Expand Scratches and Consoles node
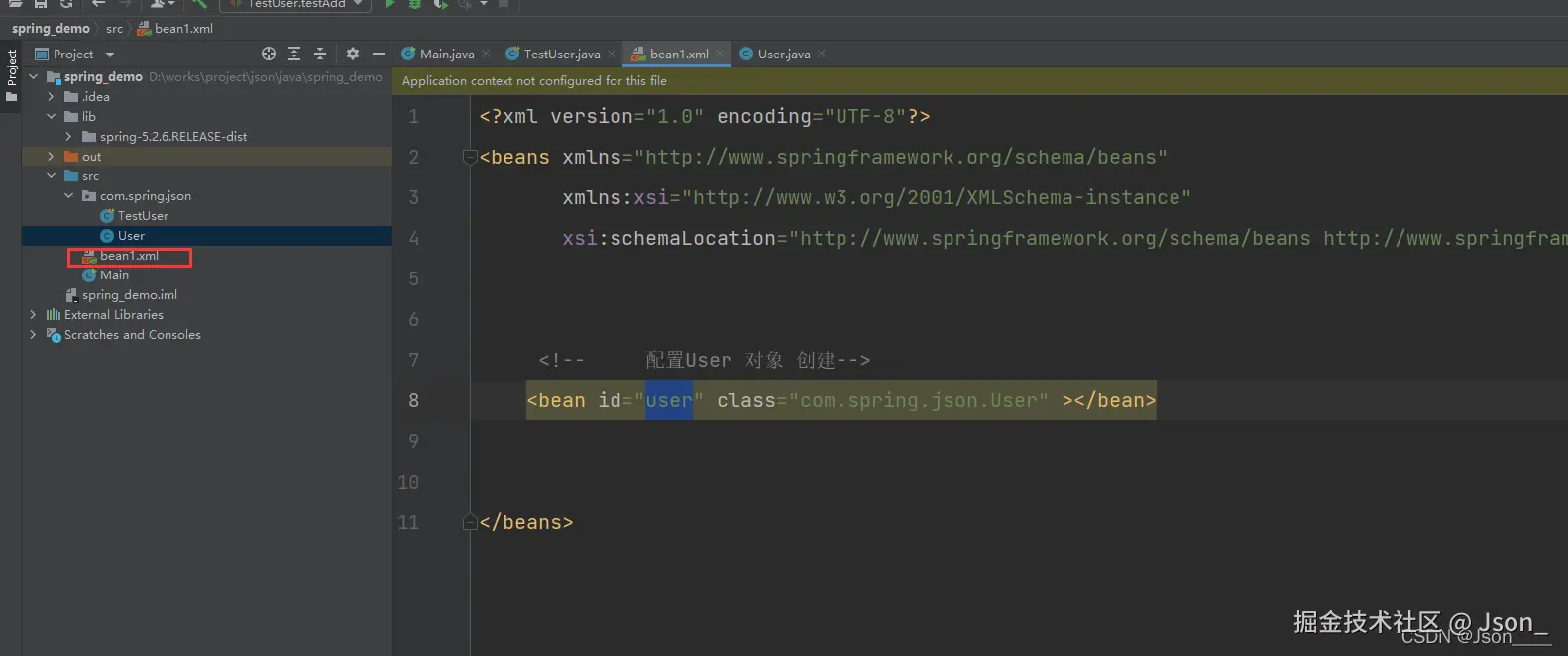This screenshot has width=1568, height=656. click(x=34, y=334)
